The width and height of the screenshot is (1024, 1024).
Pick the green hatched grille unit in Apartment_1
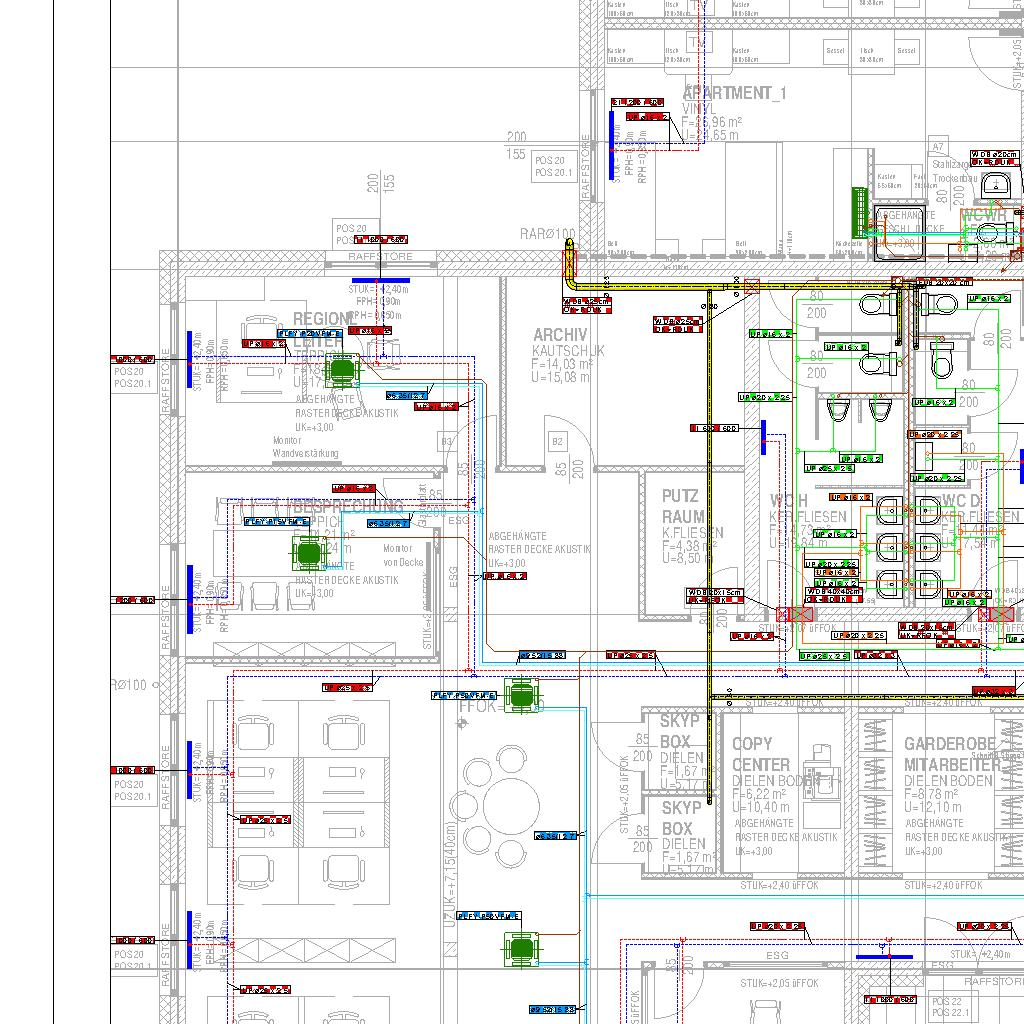[x=858, y=212]
